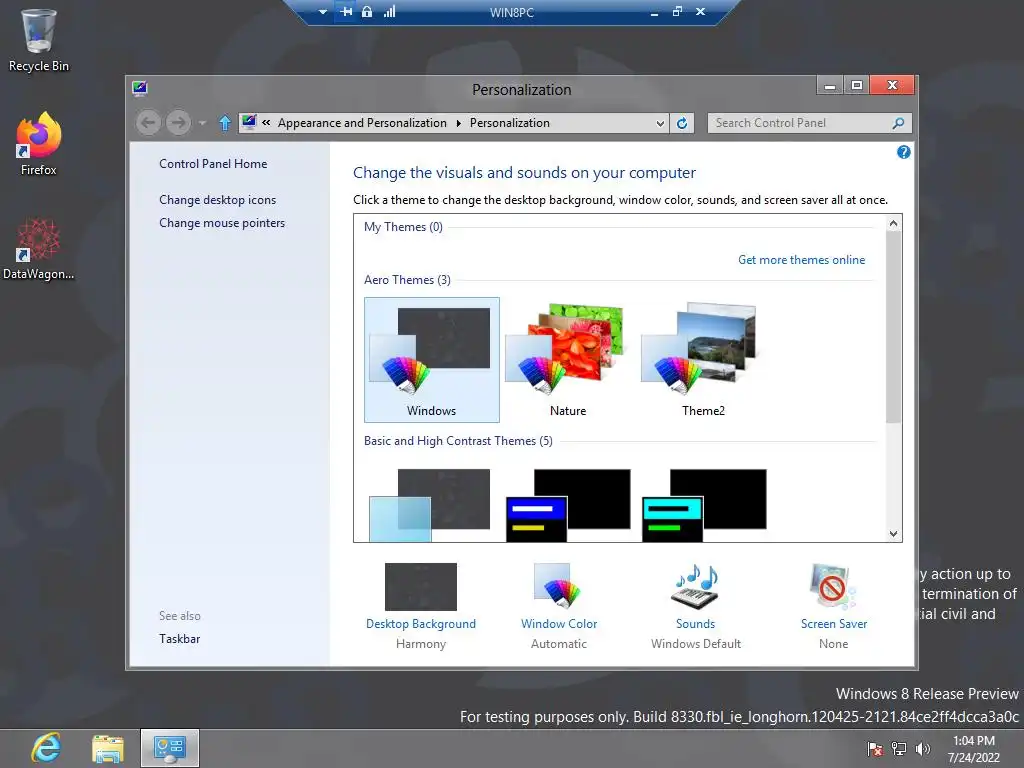Click the Windows Default label under Sounds
This screenshot has height=768, width=1024.
696,644
